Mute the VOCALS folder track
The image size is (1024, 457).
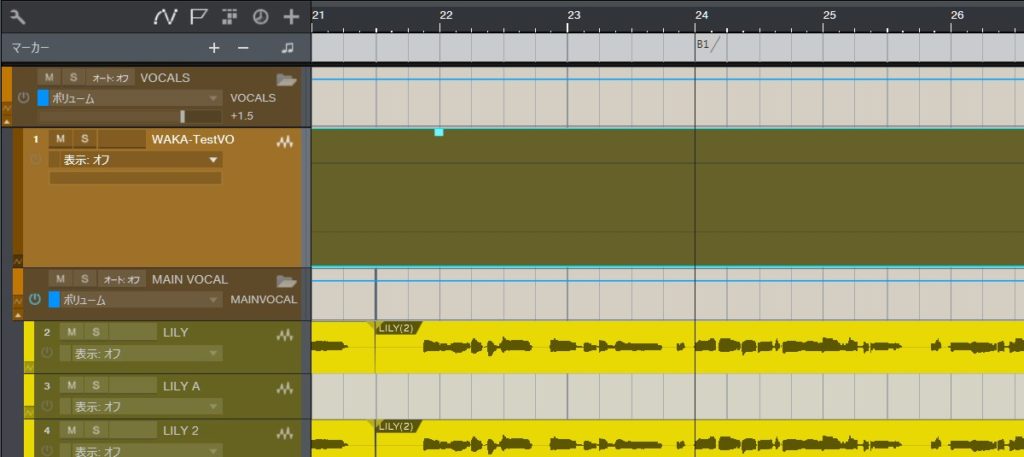pos(49,78)
